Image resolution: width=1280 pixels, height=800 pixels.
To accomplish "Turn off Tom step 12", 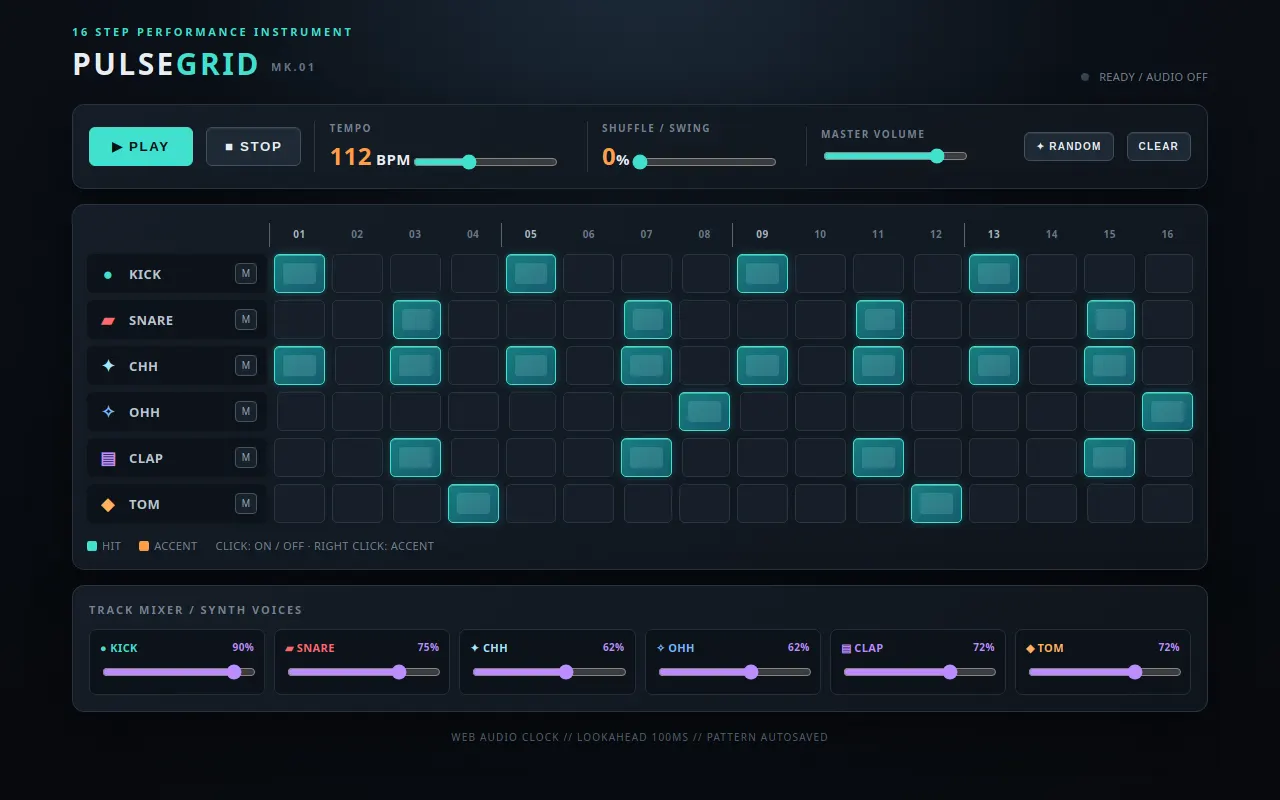I will pos(936,503).
